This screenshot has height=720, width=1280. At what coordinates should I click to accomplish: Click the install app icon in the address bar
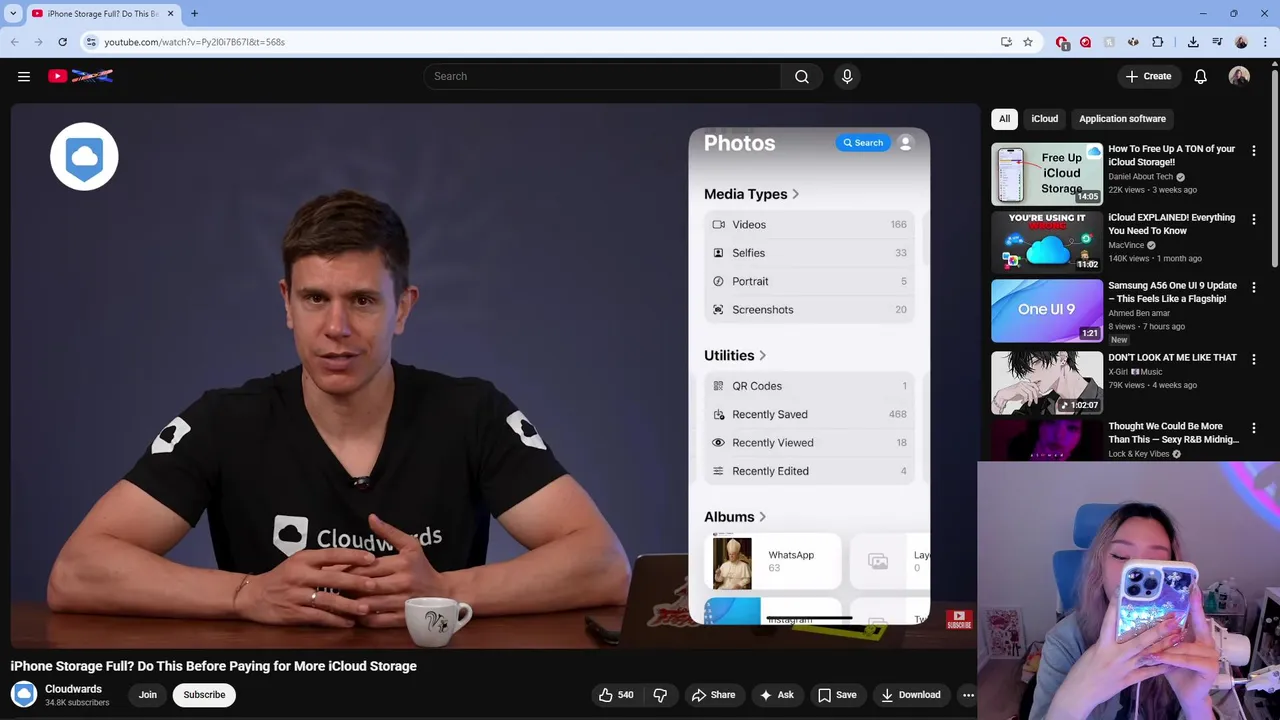click(x=1006, y=42)
